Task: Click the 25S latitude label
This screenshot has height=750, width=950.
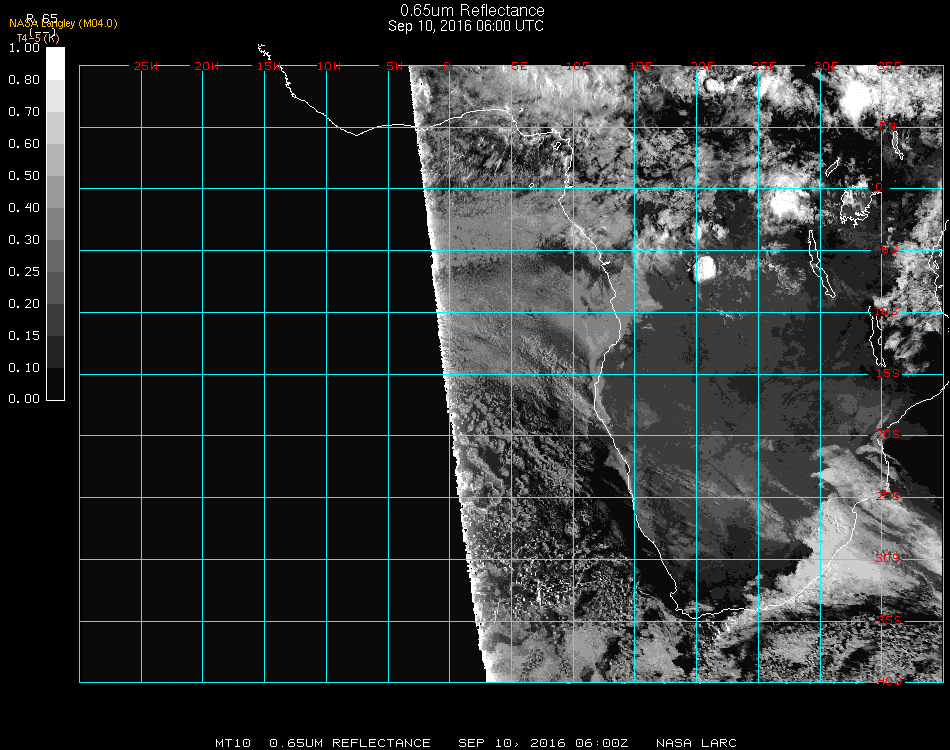Action: pyautogui.click(x=889, y=496)
